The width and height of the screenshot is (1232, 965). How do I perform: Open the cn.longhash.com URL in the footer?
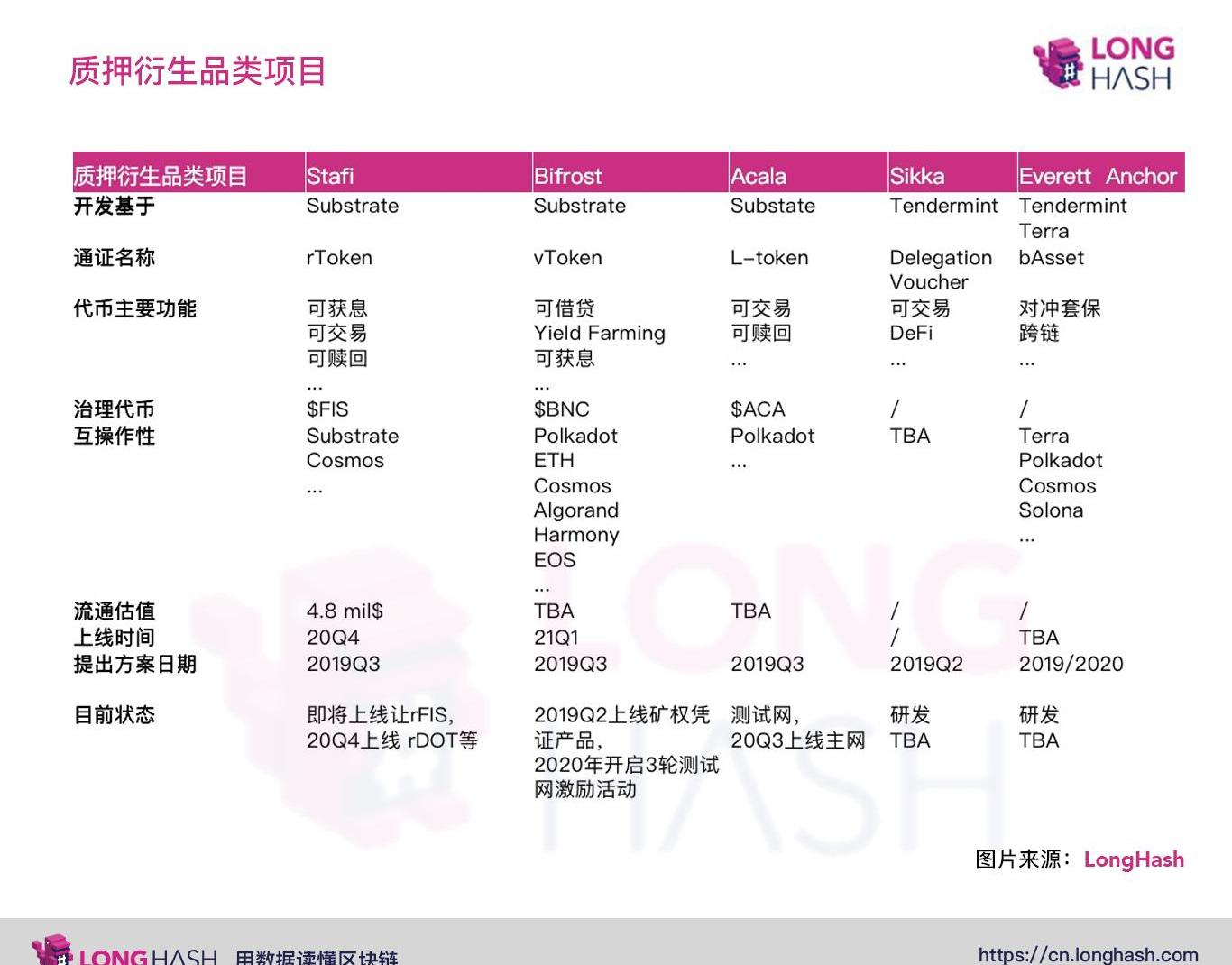click(1088, 954)
